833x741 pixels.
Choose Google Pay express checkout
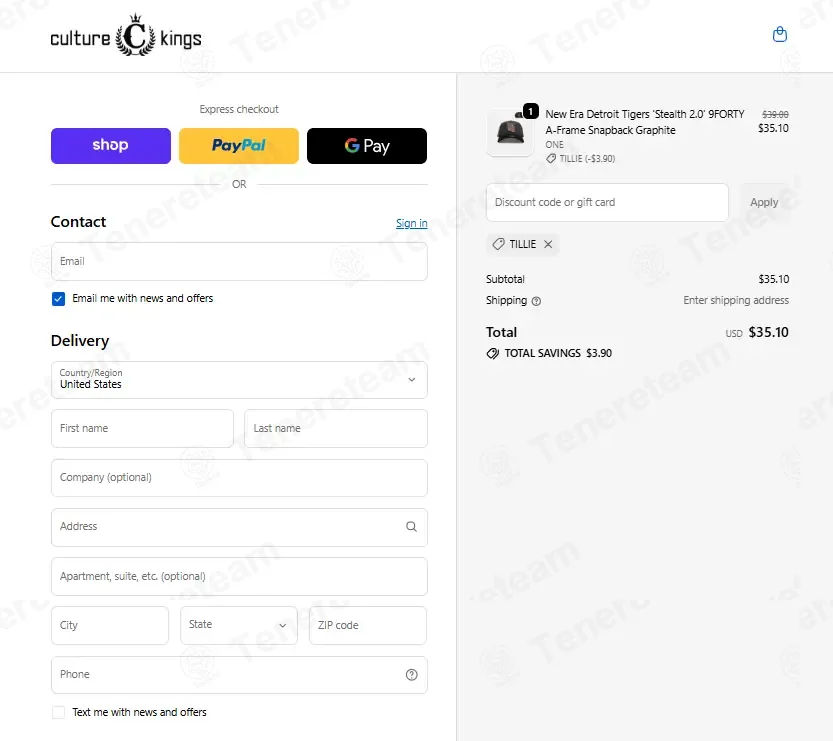pyautogui.click(x=367, y=146)
